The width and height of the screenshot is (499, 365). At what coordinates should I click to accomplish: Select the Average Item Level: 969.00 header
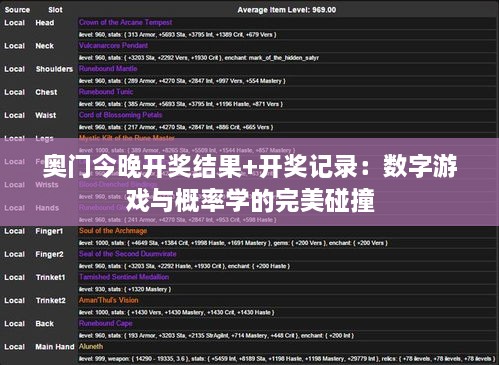[287, 10]
